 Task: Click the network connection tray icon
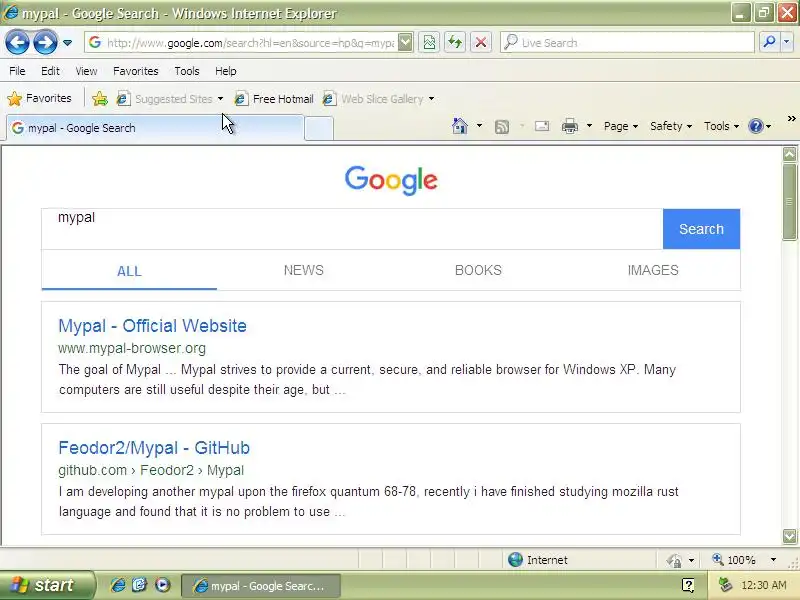[x=725, y=585]
